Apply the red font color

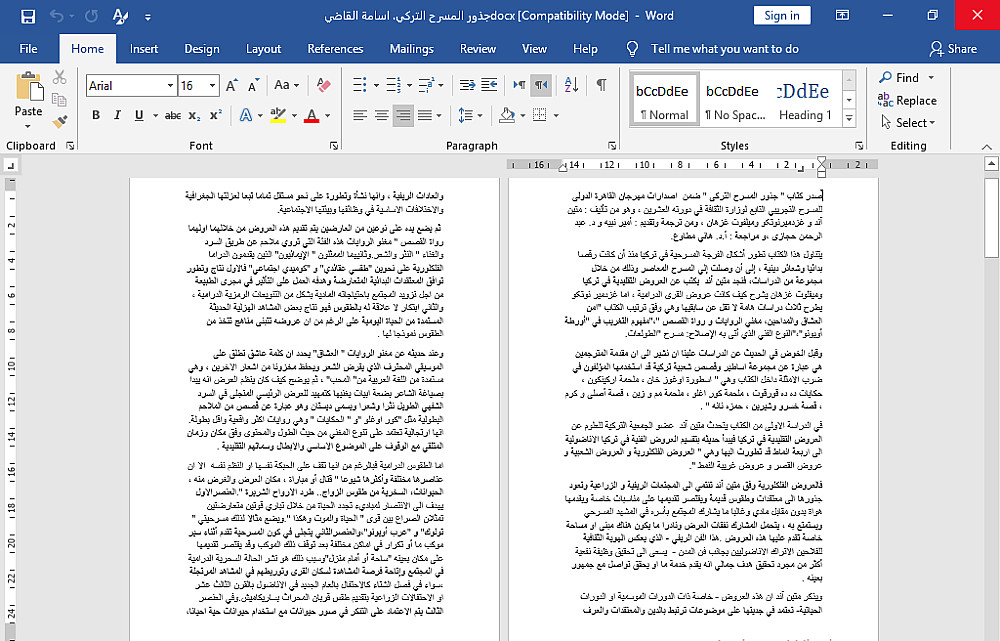(311, 115)
